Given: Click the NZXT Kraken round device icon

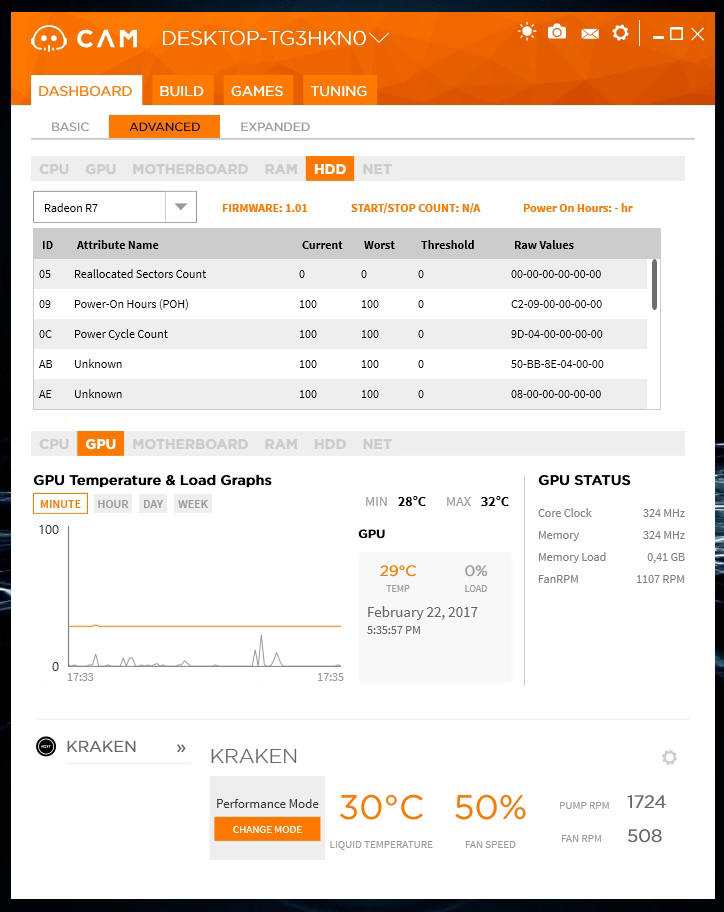Looking at the screenshot, I should pyautogui.click(x=46, y=746).
